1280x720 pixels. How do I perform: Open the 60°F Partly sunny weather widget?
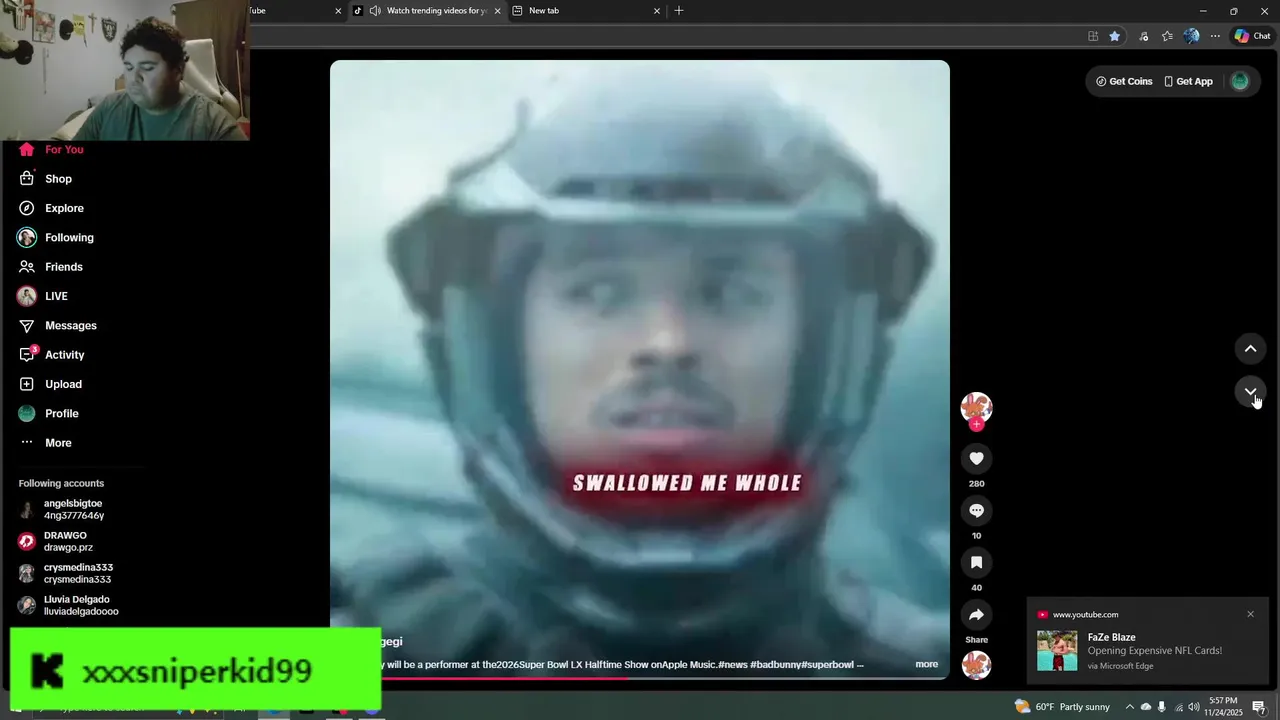point(1062,707)
